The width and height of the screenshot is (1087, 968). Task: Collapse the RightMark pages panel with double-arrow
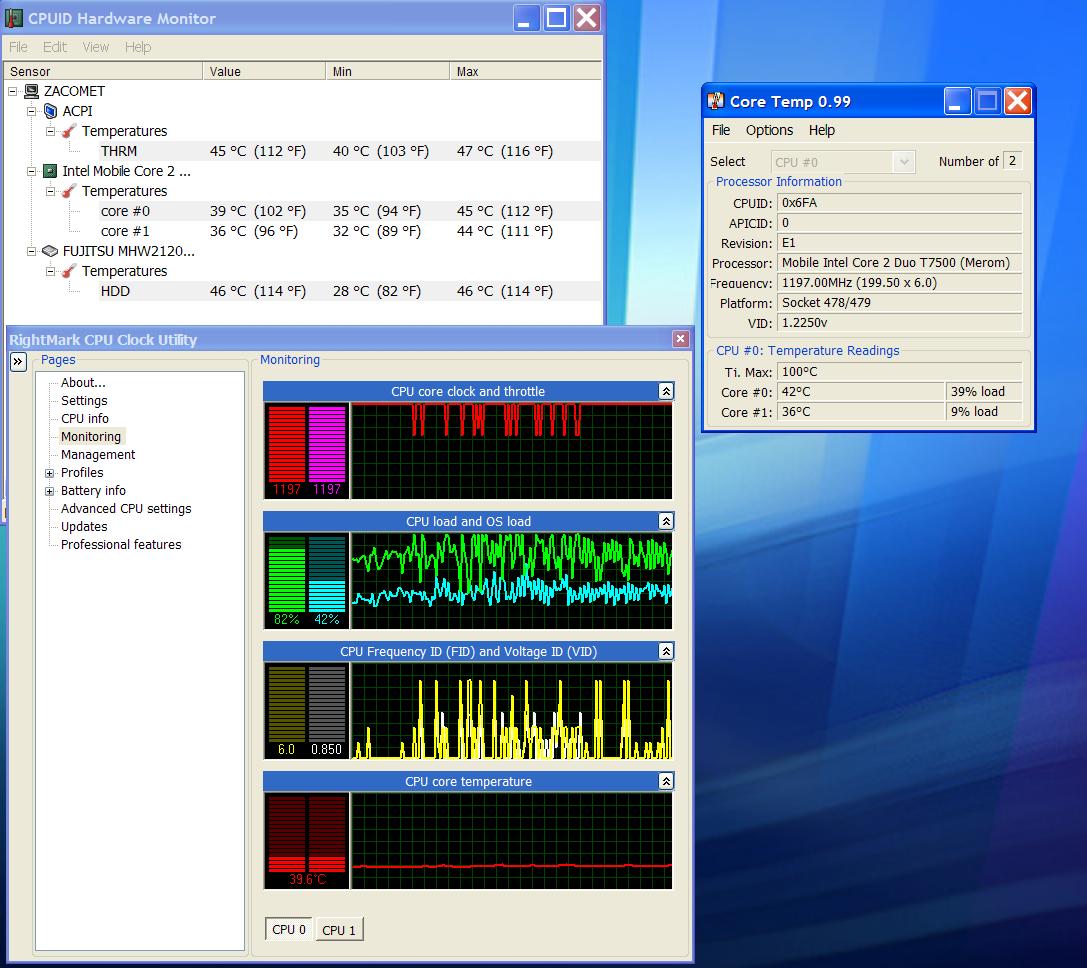[18, 361]
